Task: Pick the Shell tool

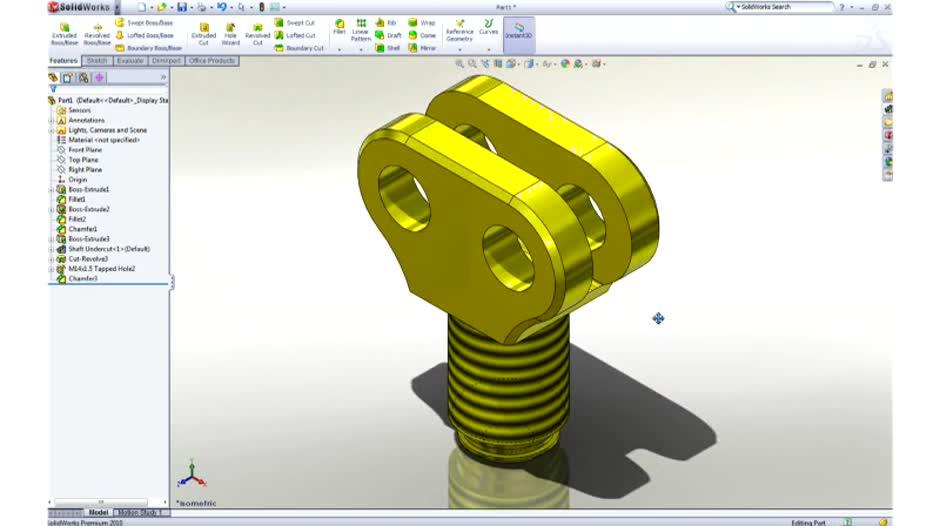Action: click(388, 48)
